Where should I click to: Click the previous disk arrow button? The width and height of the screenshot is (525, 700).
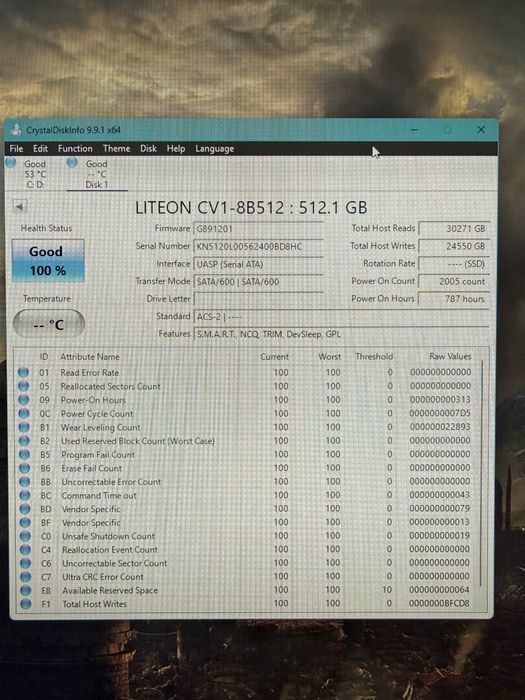point(20,207)
